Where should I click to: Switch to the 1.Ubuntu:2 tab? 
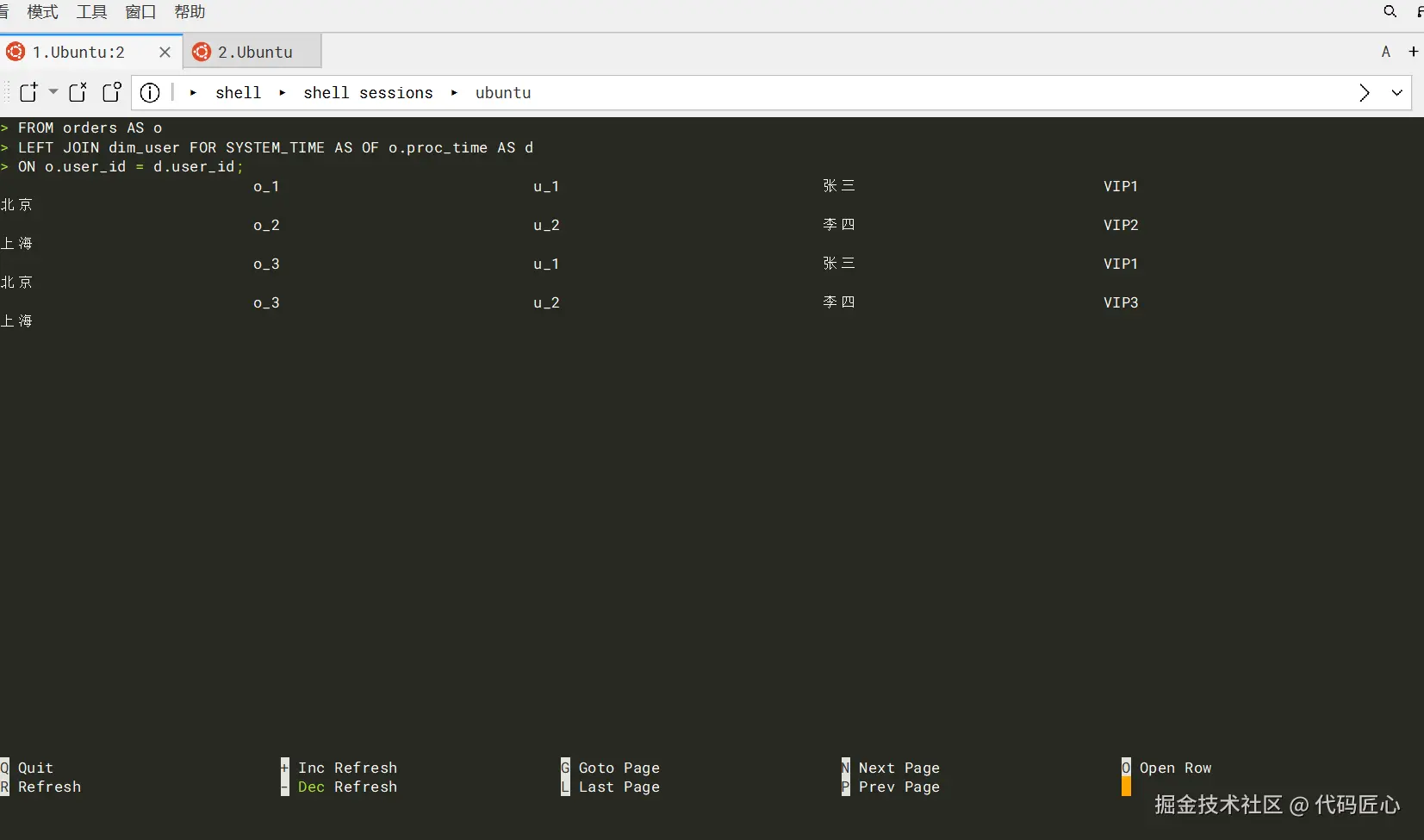[91, 52]
